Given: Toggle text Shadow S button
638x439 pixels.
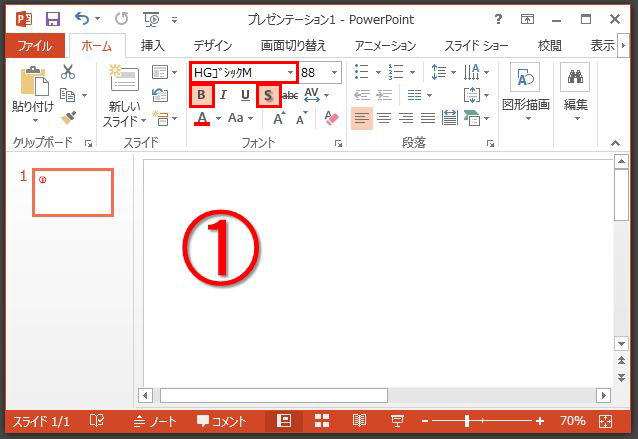Looking at the screenshot, I should (268, 96).
